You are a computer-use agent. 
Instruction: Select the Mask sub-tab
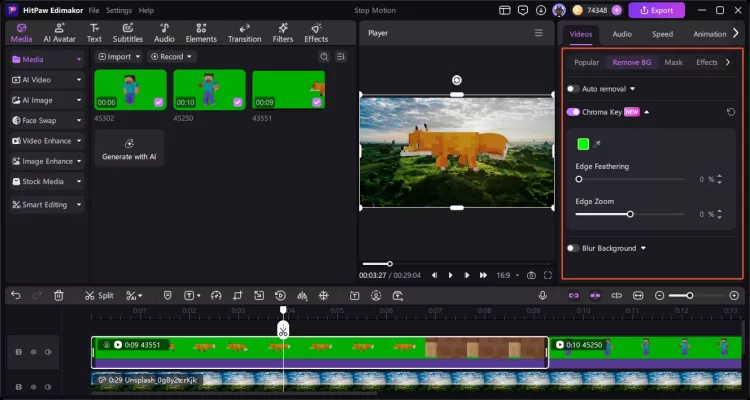673,62
